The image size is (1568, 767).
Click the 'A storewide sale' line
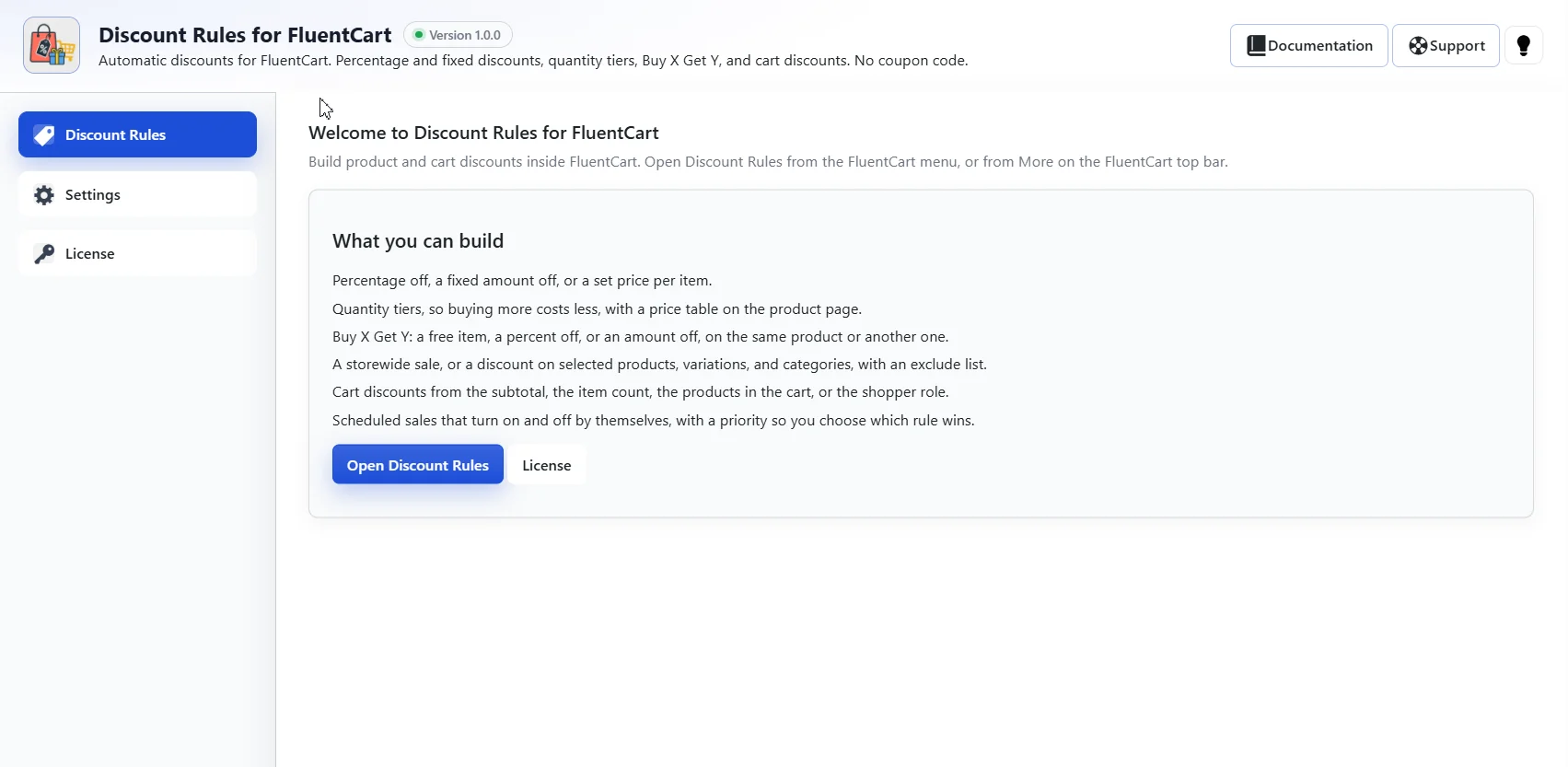click(x=659, y=365)
